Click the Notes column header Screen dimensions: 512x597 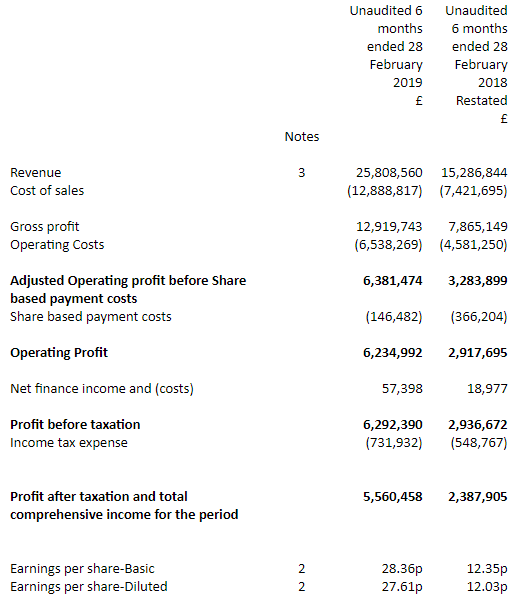302,137
